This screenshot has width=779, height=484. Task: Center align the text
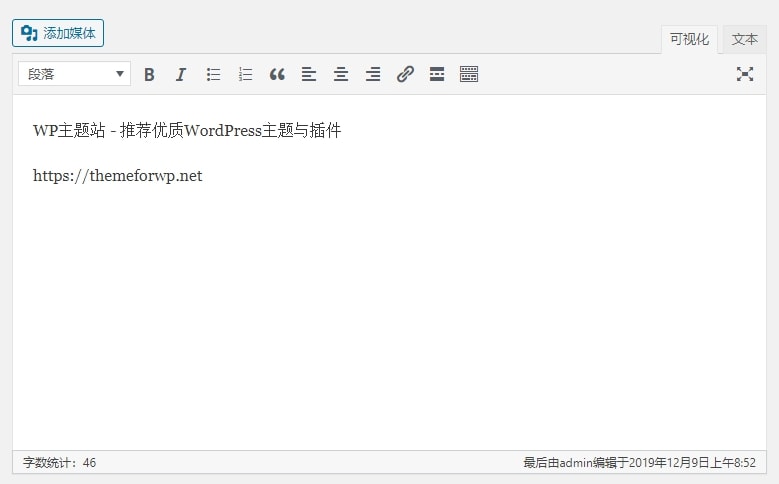pyautogui.click(x=341, y=74)
